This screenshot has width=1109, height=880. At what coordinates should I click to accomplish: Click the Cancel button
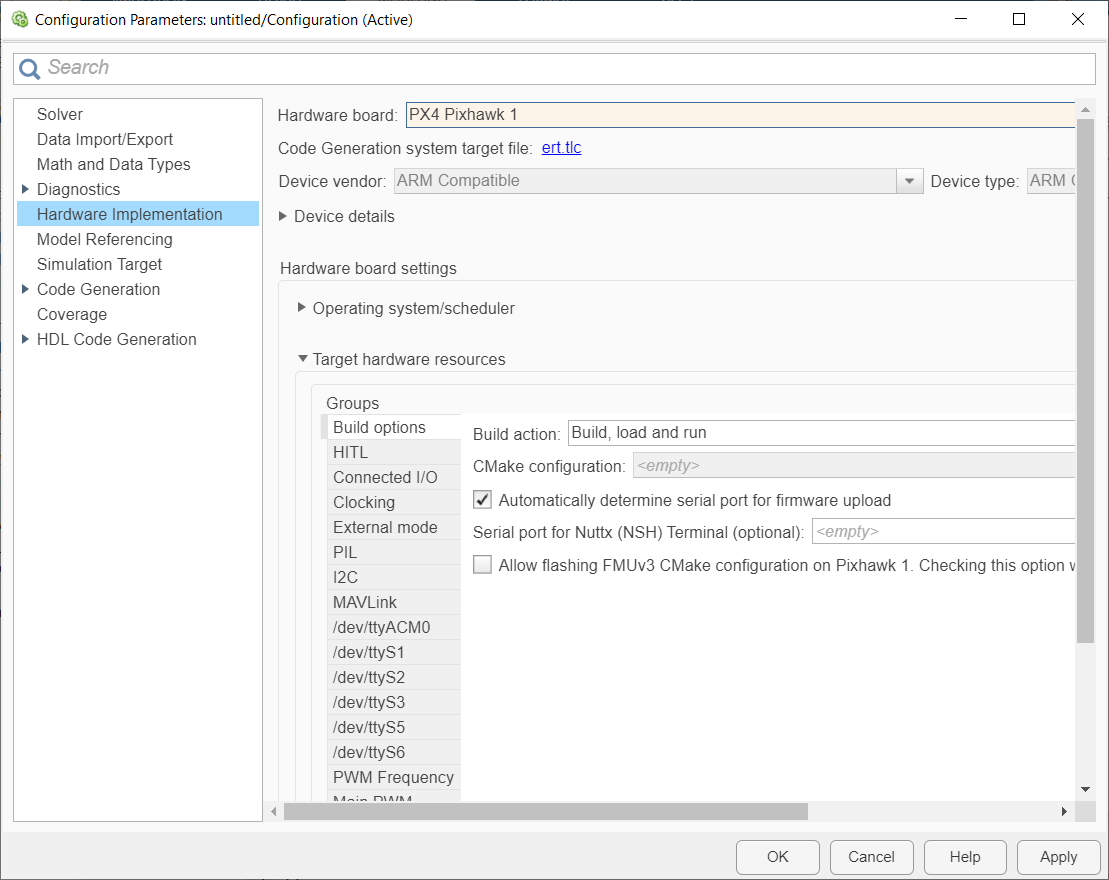[871, 857]
